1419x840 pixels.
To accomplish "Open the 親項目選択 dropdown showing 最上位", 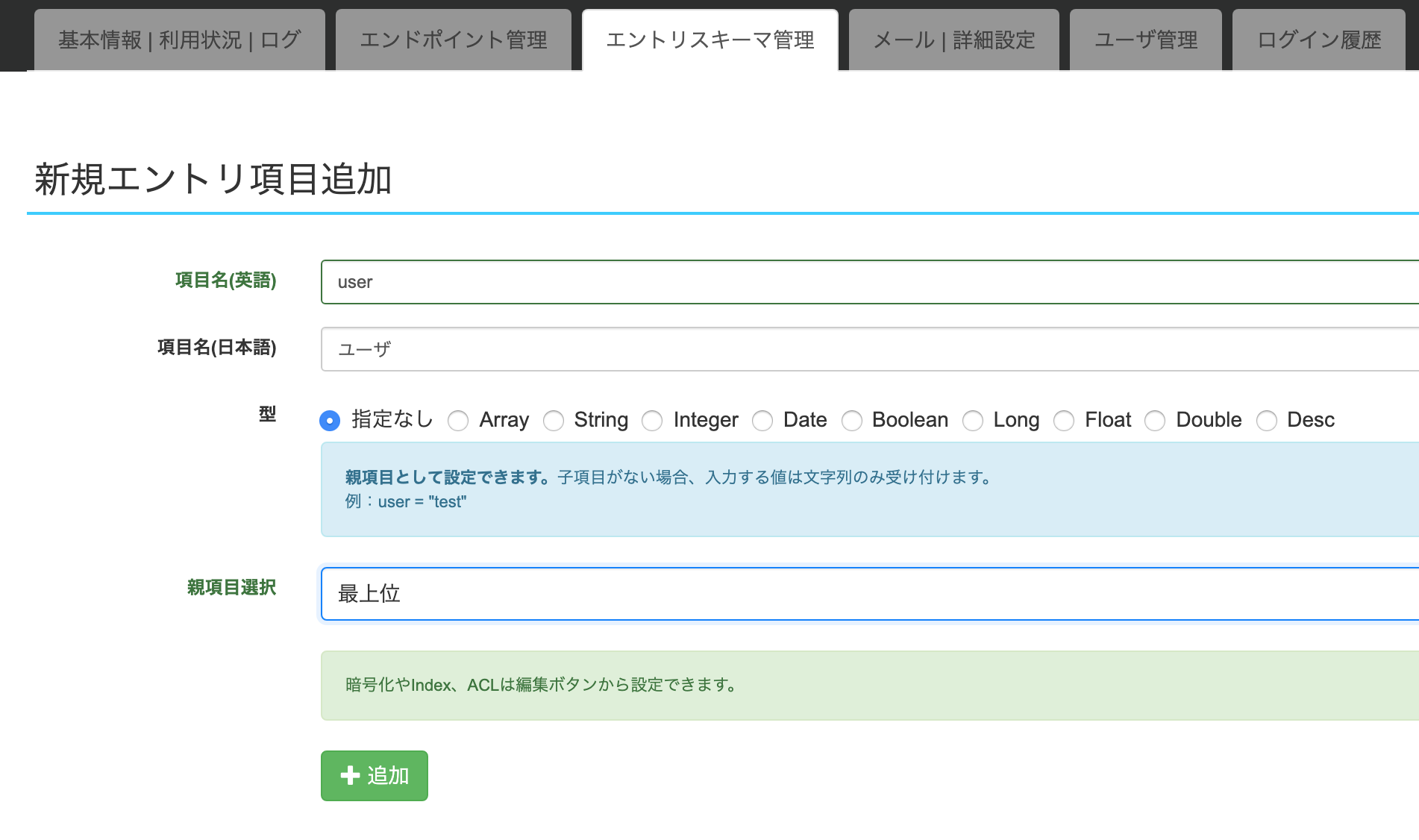I will pyautogui.click(x=870, y=594).
